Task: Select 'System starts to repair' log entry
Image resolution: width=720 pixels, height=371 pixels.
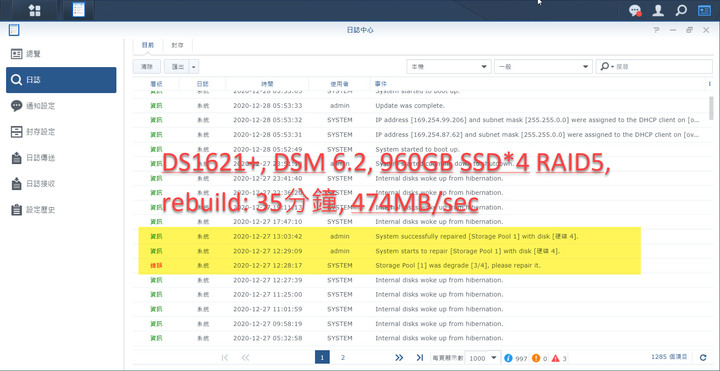Action: coord(420,251)
